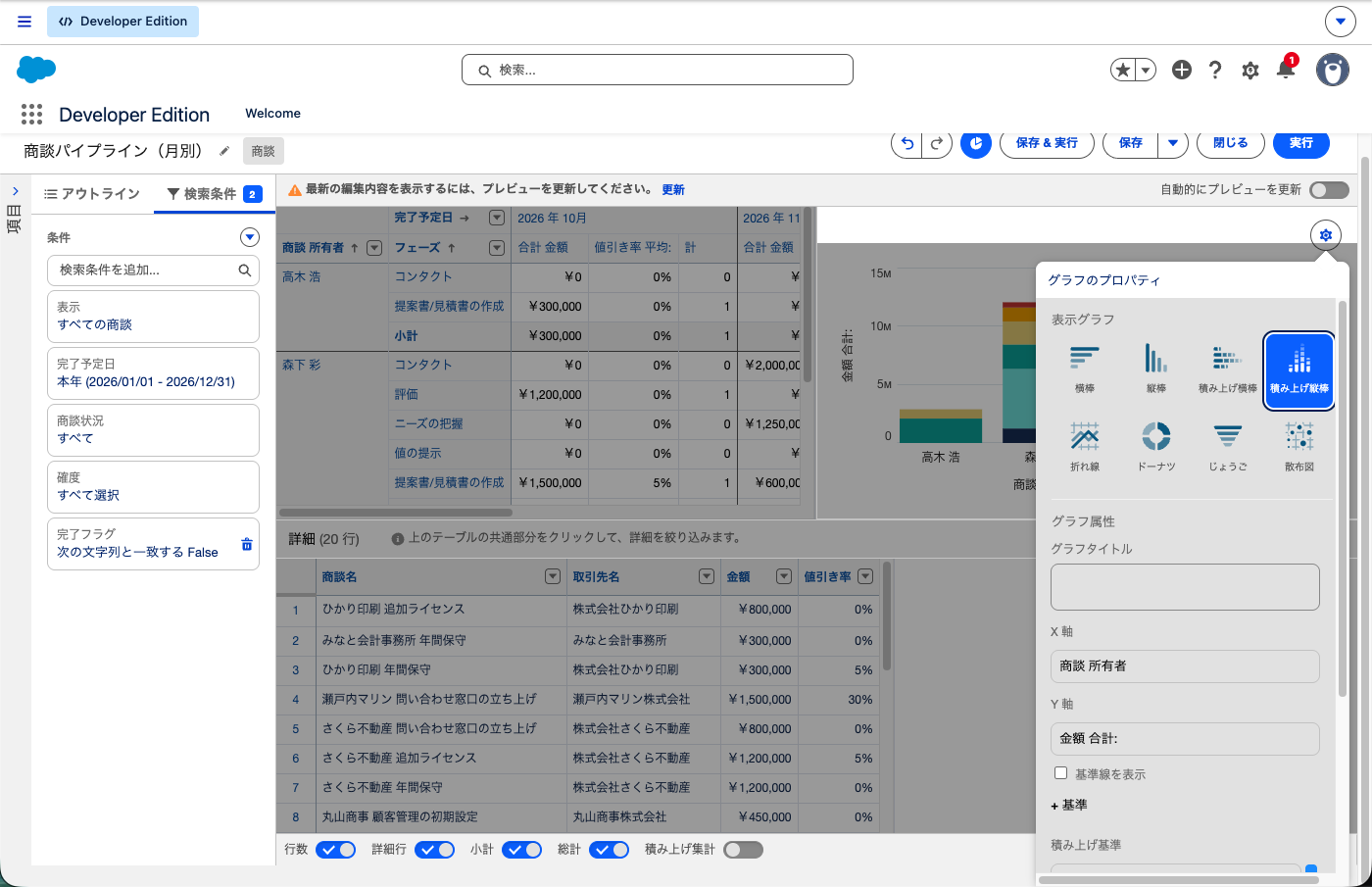Choose the 積み上げ横棒 stacked horizontal bar chart
The height and width of the screenshot is (887, 1372).
(x=1228, y=369)
